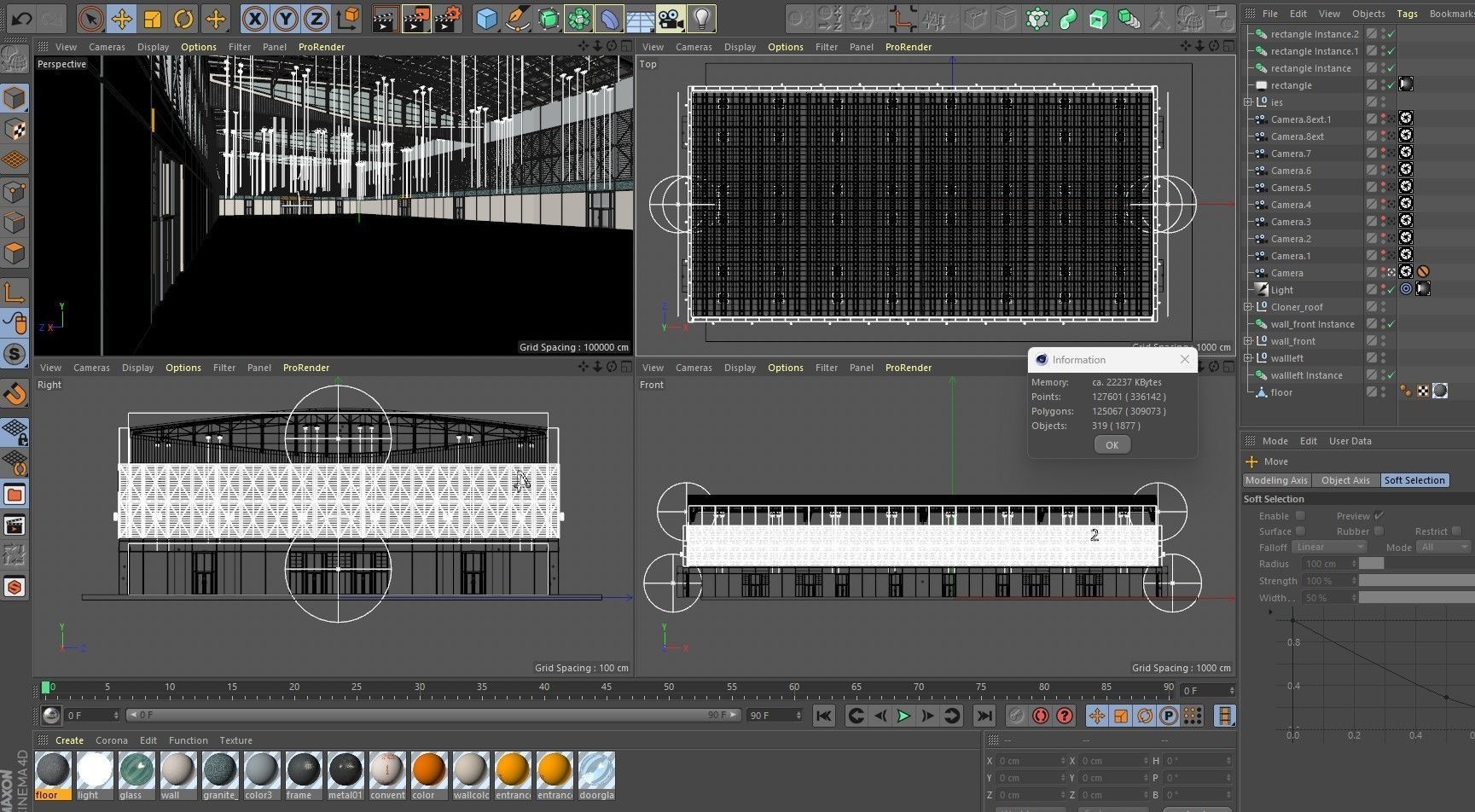Toggle the Enable Snap S icon
The image size is (1475, 812).
15,354
